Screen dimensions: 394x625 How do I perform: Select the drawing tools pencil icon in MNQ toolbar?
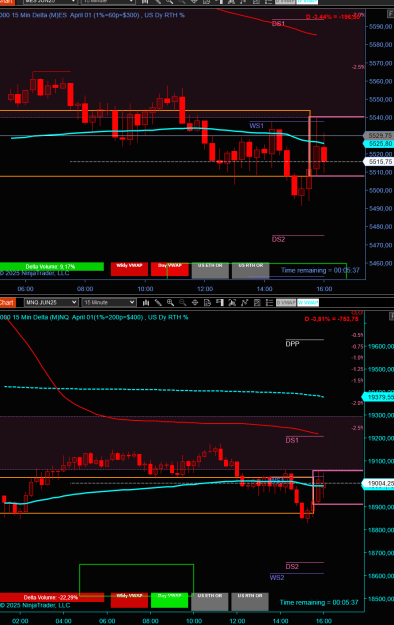(x=158, y=303)
